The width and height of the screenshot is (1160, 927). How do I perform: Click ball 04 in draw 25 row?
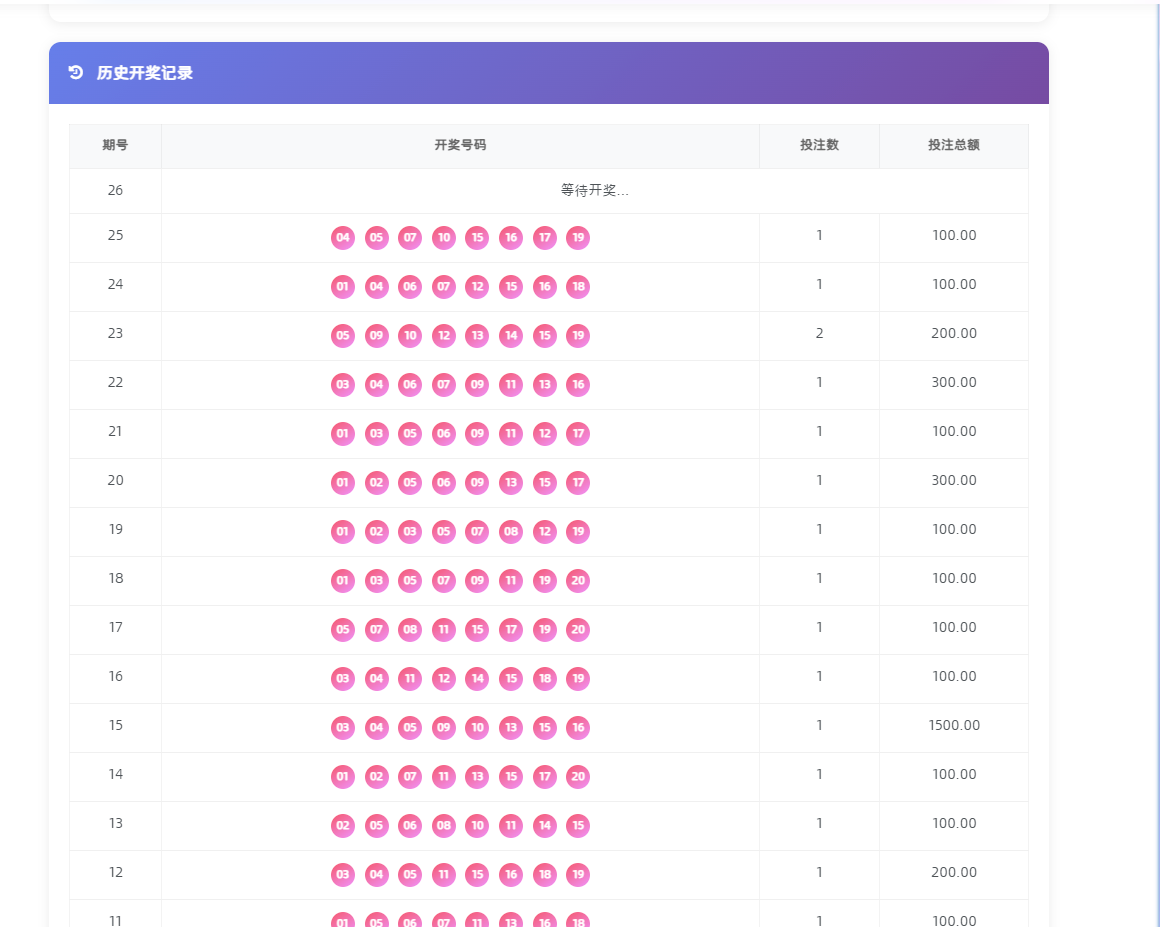[343, 238]
